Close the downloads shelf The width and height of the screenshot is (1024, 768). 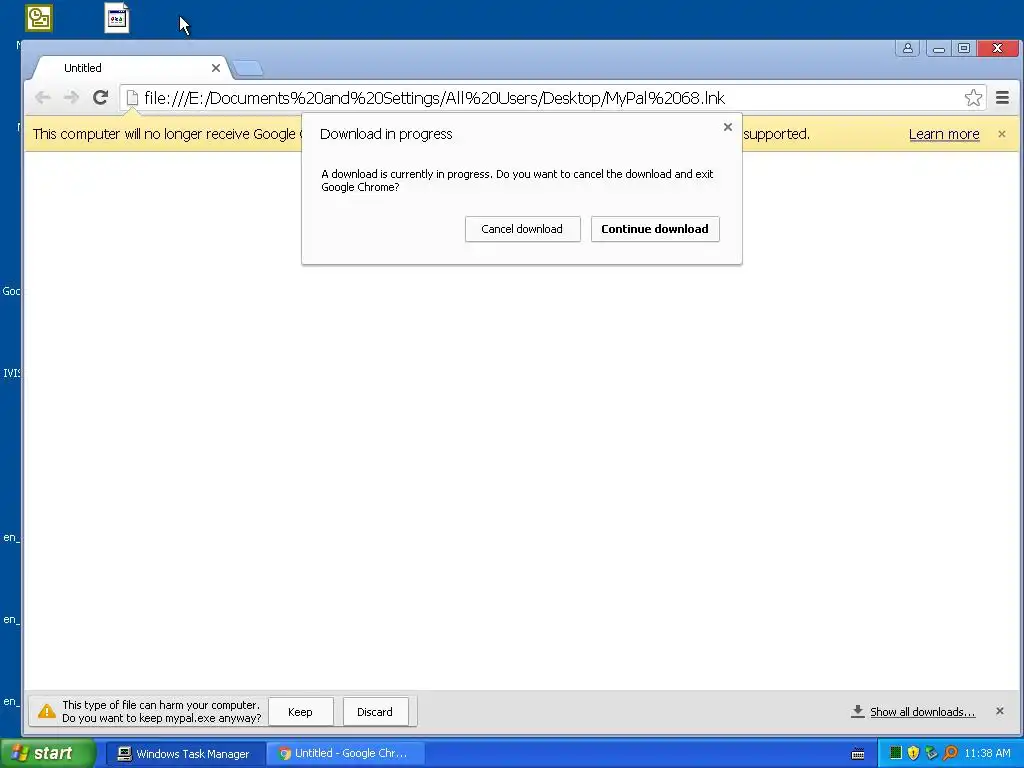click(x=1000, y=711)
